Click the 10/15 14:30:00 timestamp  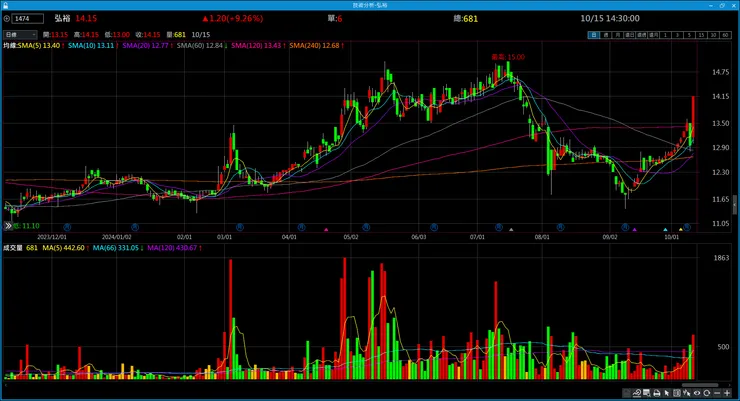point(610,18)
